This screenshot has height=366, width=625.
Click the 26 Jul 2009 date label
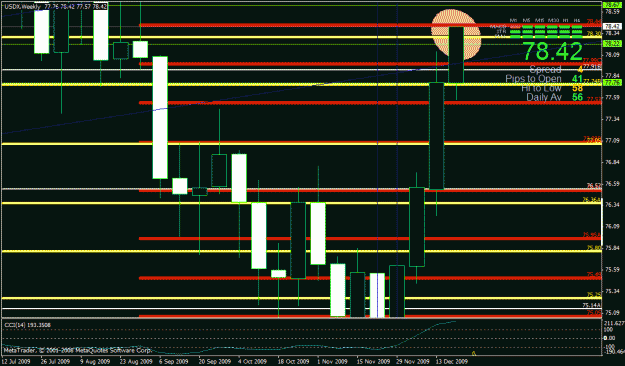(x=55, y=362)
